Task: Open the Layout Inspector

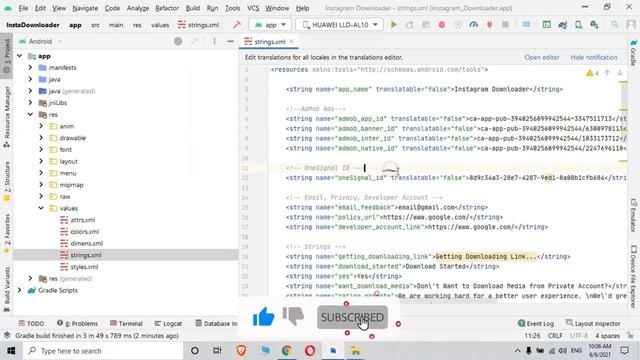Action: [x=593, y=323]
